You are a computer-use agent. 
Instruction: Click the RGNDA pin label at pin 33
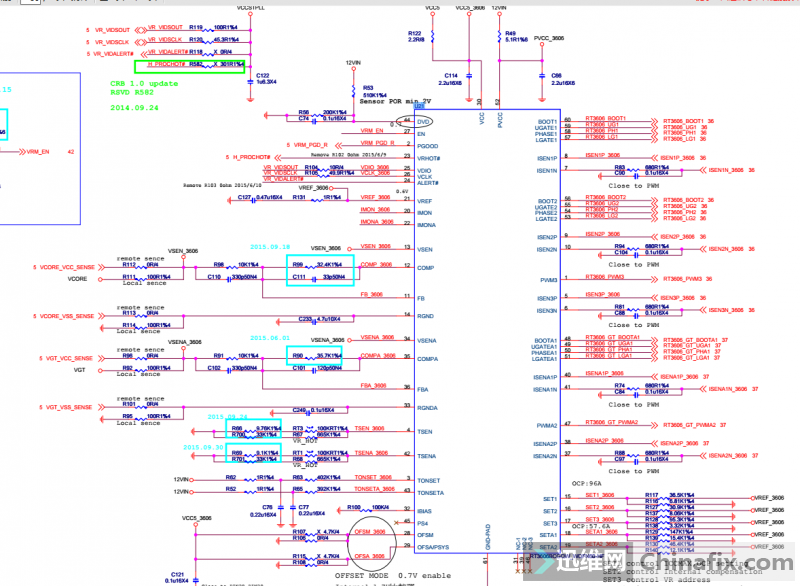click(427, 408)
